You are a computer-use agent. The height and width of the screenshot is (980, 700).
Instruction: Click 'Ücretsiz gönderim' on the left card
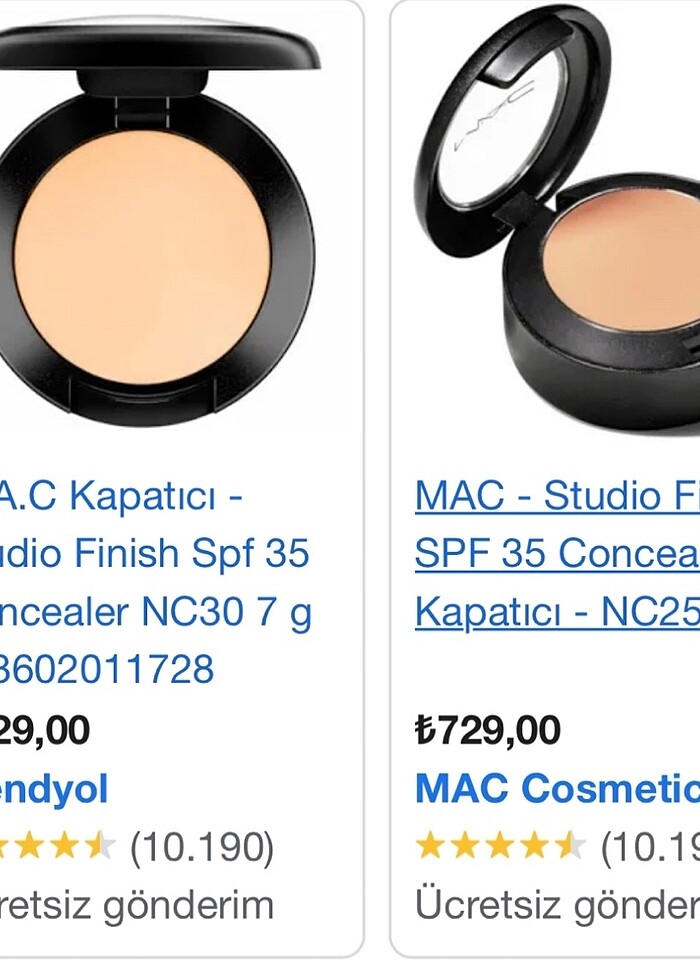(137, 905)
